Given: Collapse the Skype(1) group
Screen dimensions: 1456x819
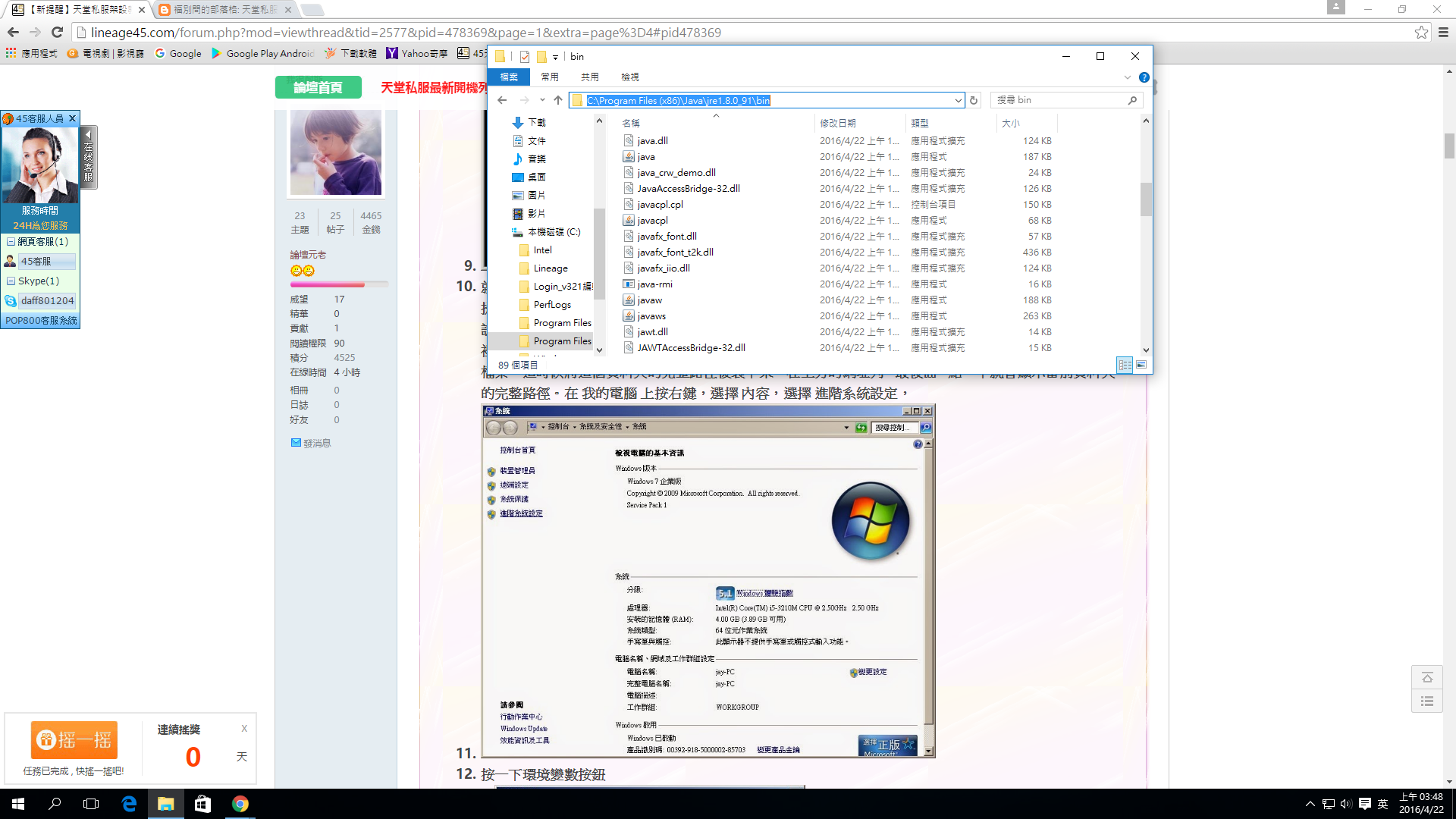Looking at the screenshot, I should coord(11,281).
